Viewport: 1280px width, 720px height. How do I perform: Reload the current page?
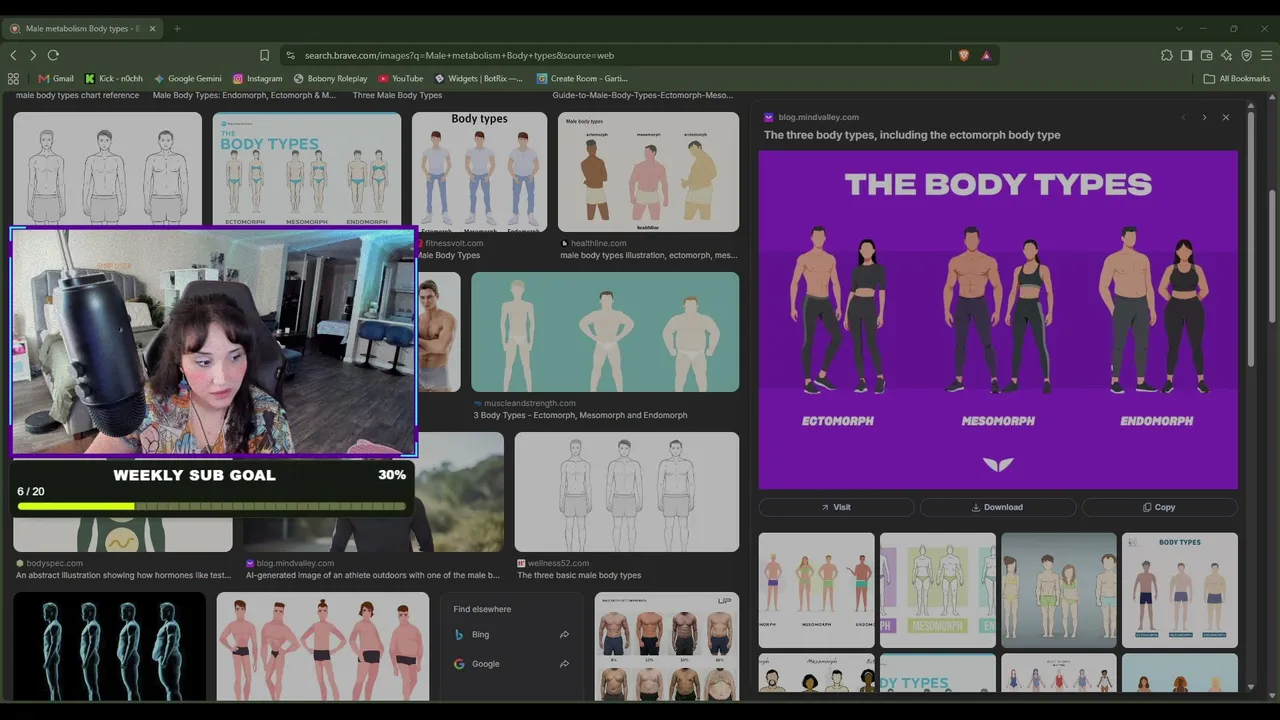point(53,55)
